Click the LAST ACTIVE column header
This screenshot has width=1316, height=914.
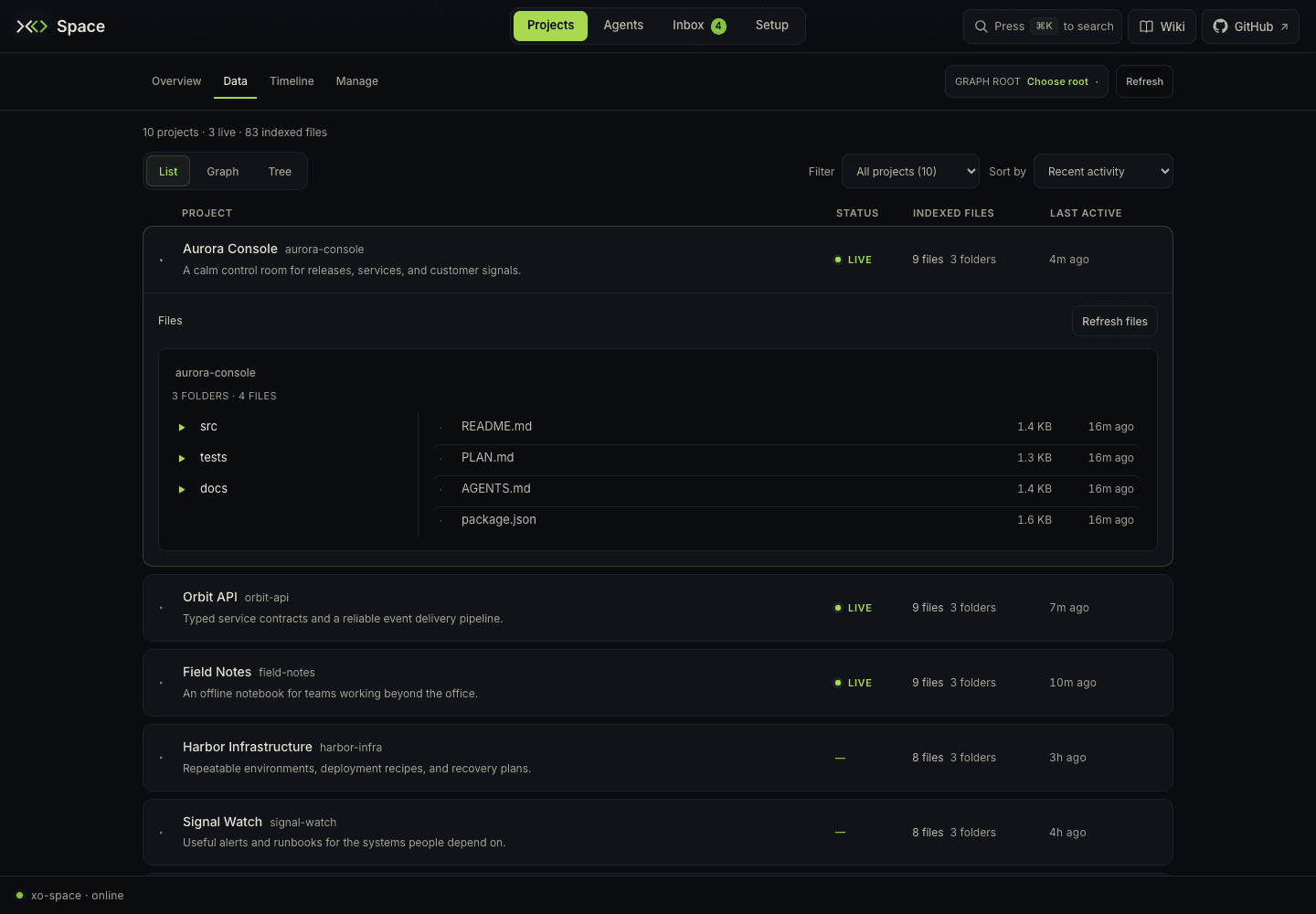coord(1086,213)
